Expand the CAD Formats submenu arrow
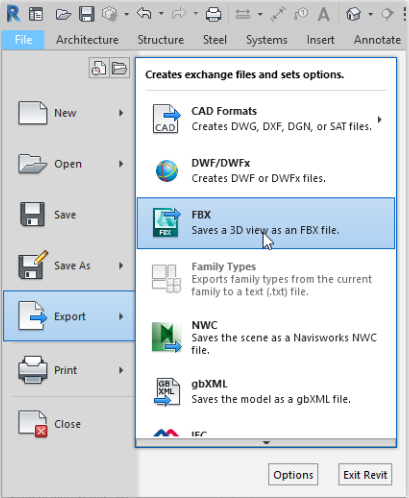The width and height of the screenshot is (409, 498). [x=380, y=119]
